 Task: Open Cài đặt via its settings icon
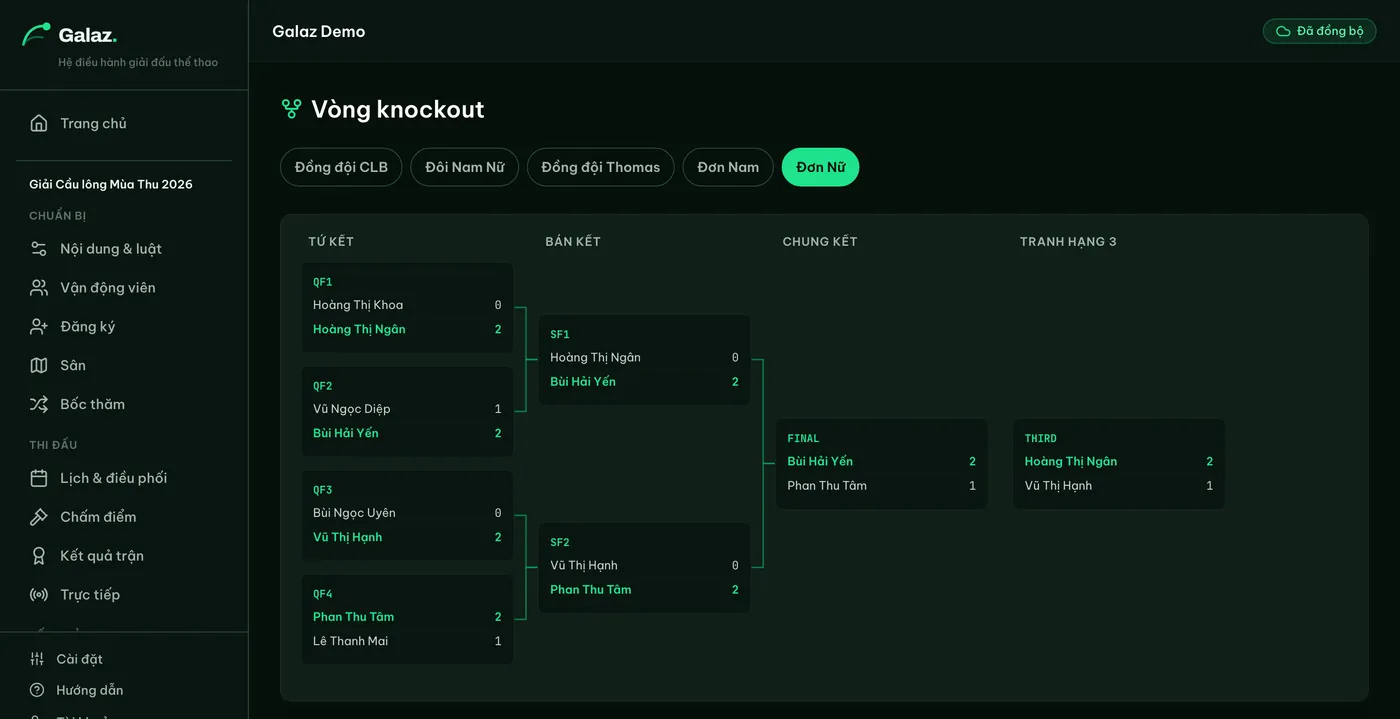click(37, 659)
